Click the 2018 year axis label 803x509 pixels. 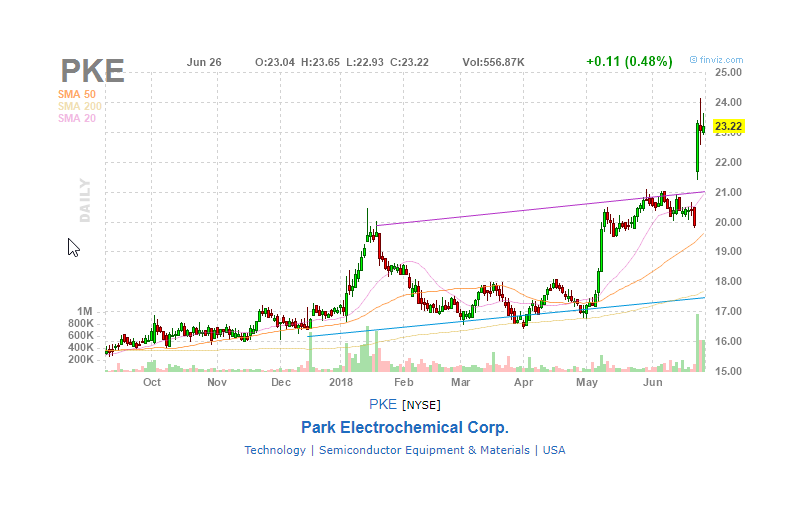pyautogui.click(x=341, y=383)
